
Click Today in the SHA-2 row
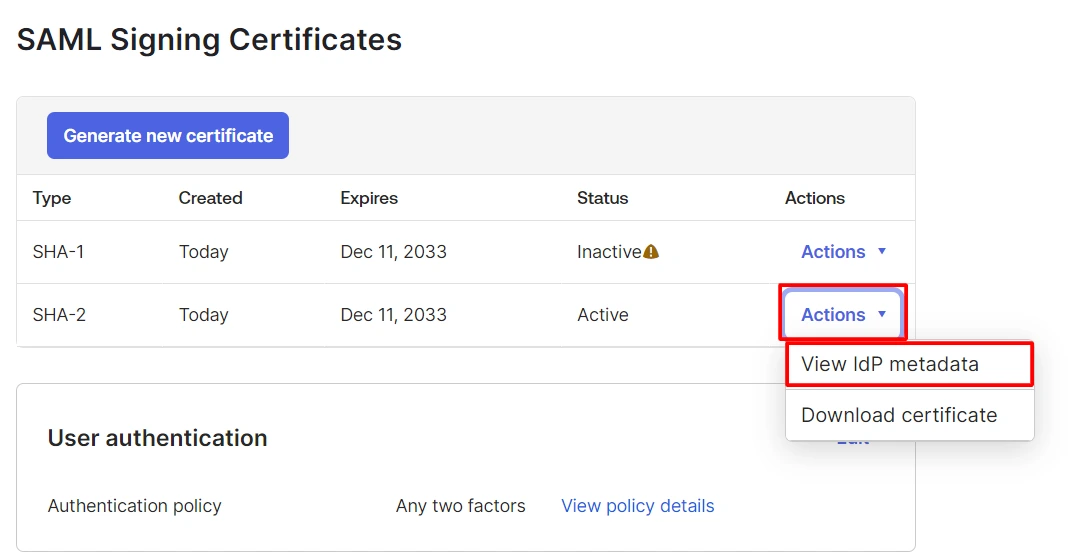click(204, 315)
